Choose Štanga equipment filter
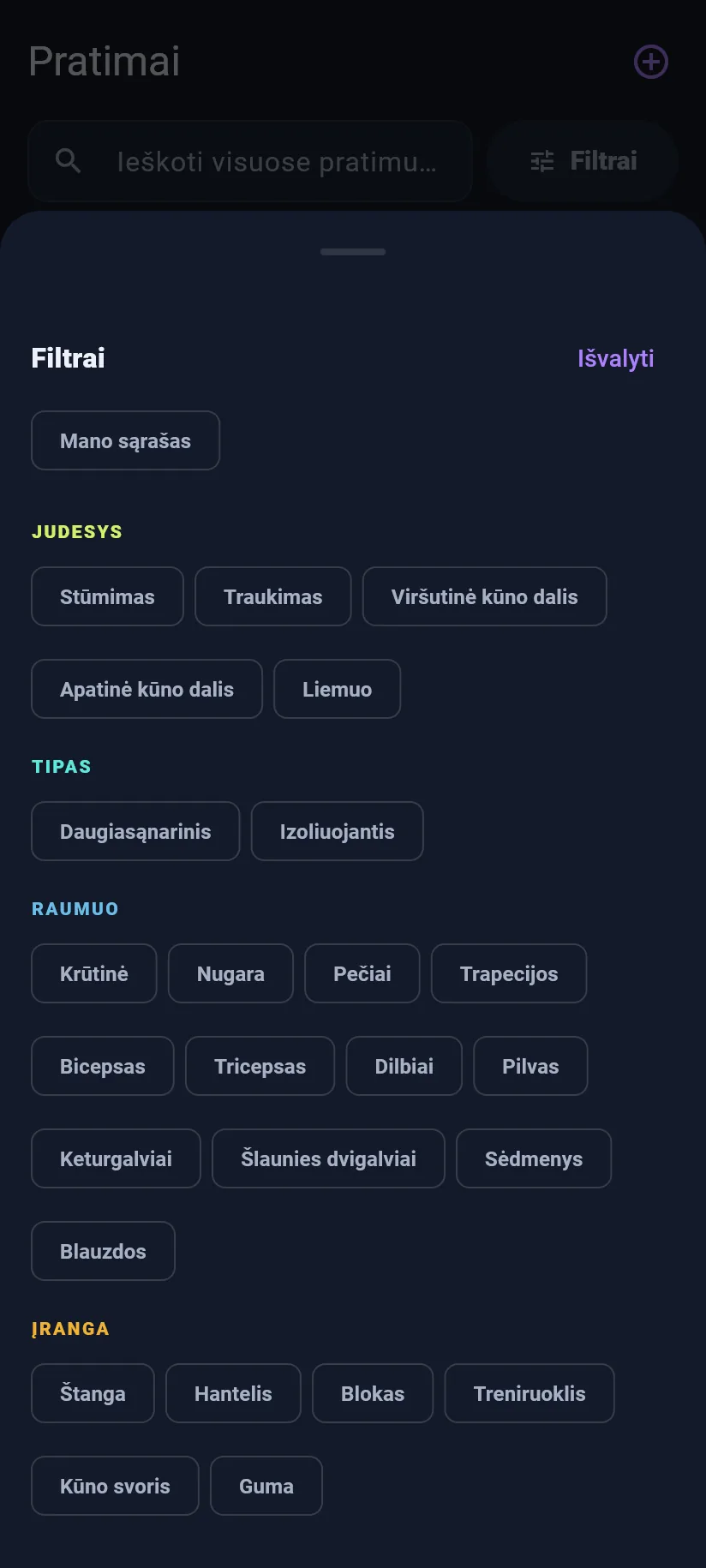The image size is (706, 1568). [93, 1393]
